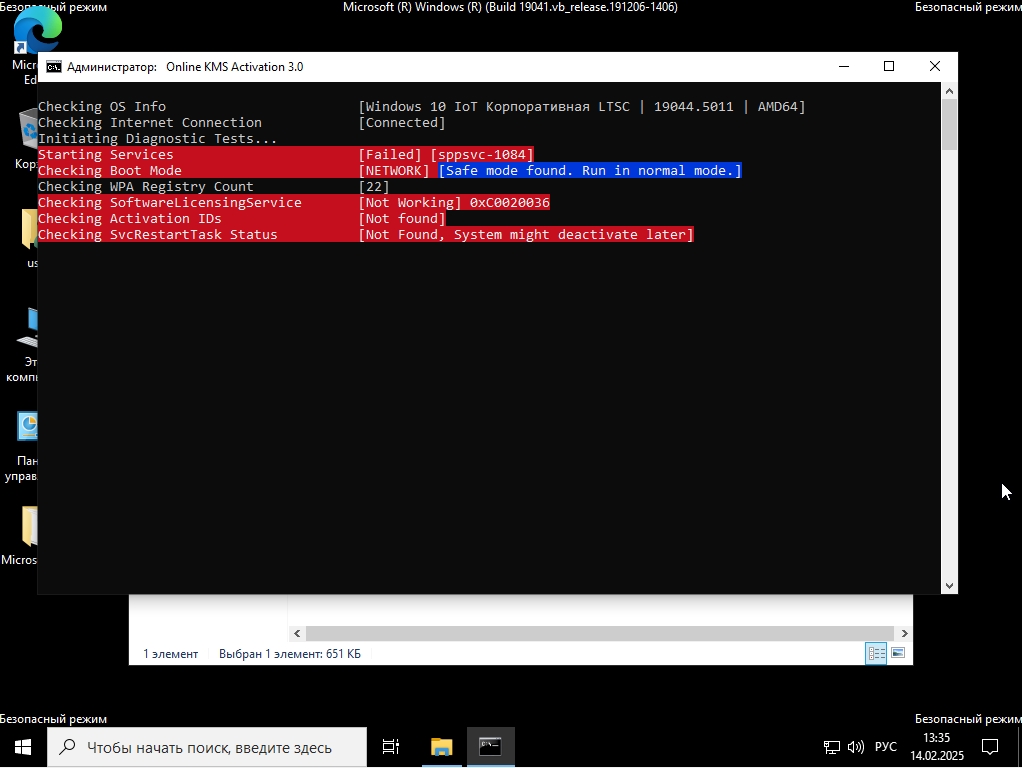The width and height of the screenshot is (1022, 768).
Task: Maximize the Online KMS Activation window
Action: [x=889, y=66]
